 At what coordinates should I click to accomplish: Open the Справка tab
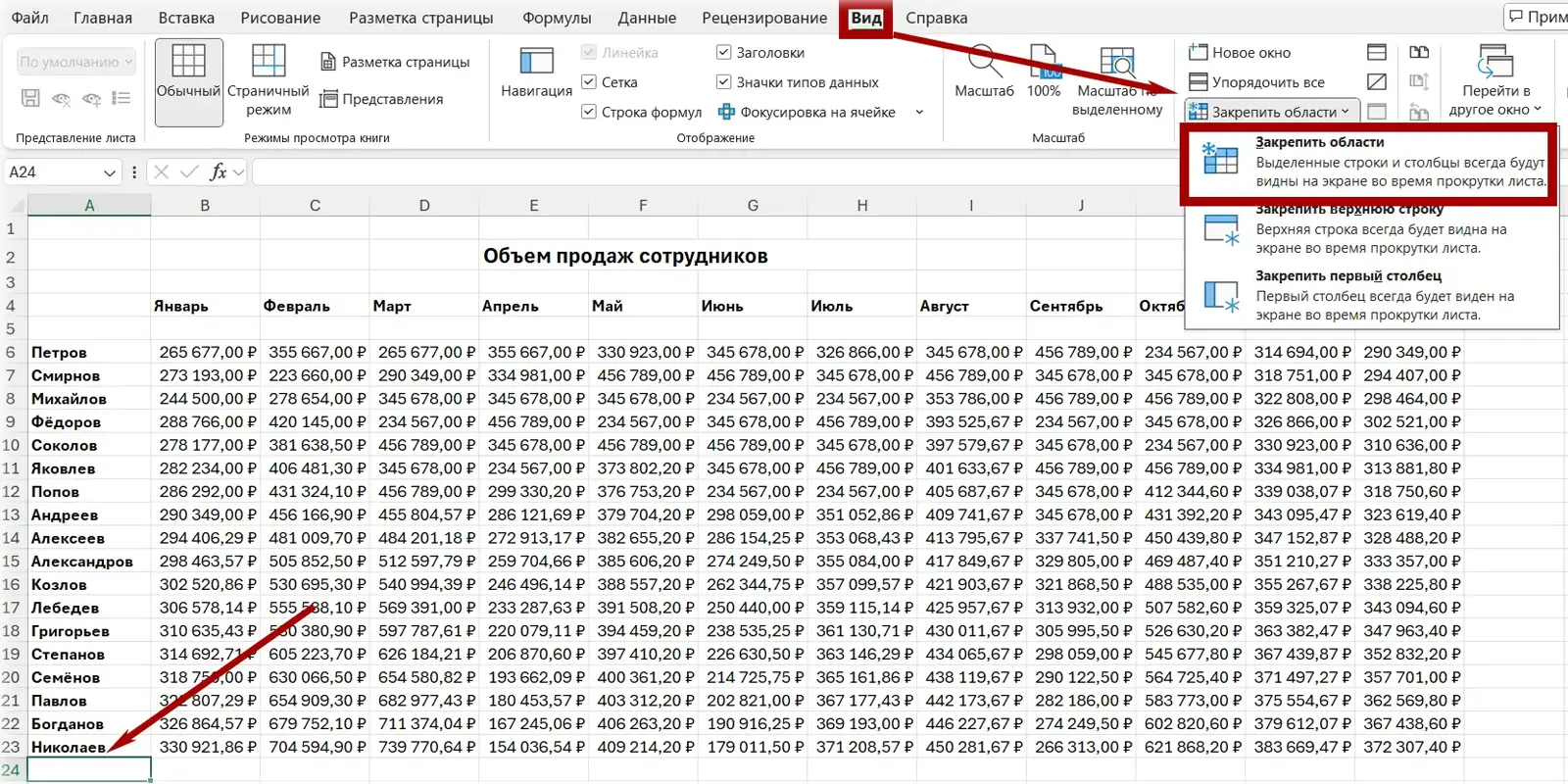pyautogui.click(x=936, y=18)
